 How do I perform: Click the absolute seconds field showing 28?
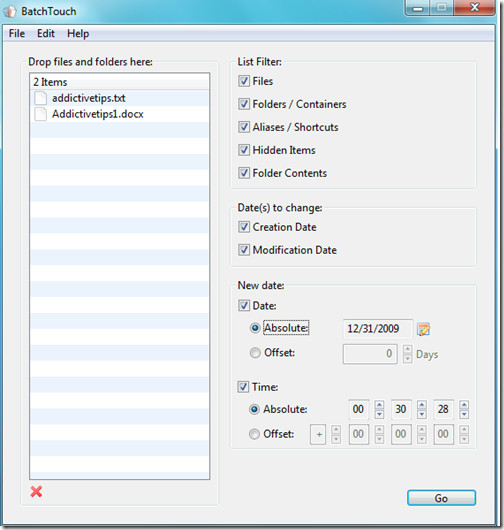(x=443, y=409)
